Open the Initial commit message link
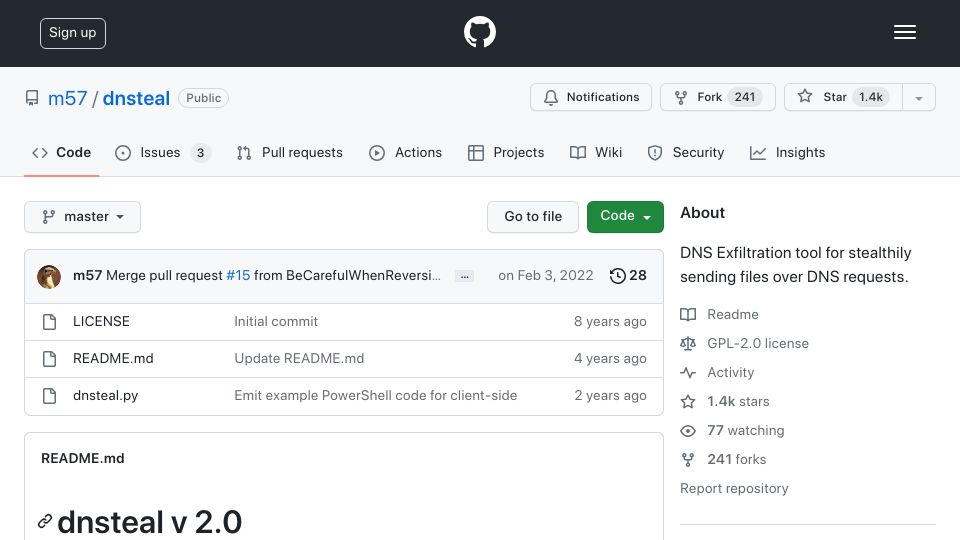This screenshot has width=960, height=540. coord(276,321)
